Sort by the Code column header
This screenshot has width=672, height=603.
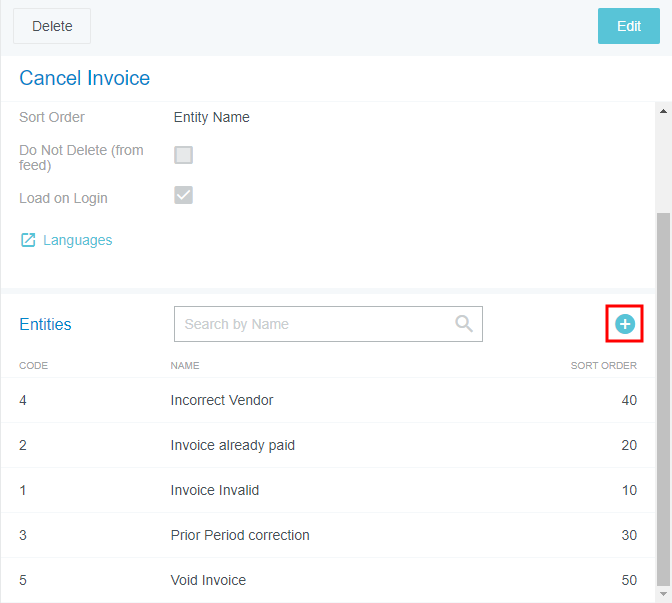coord(34,366)
